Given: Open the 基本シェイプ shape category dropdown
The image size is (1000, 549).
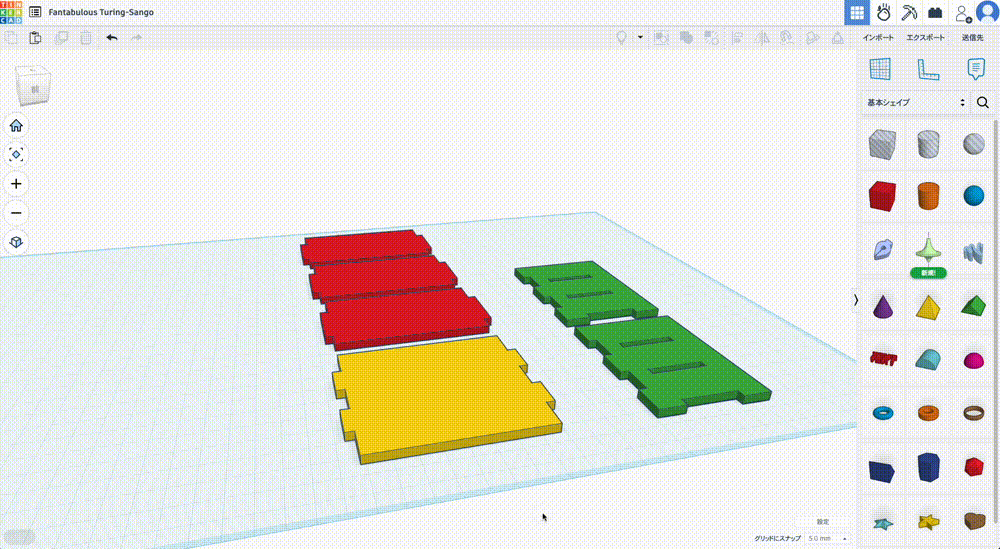Looking at the screenshot, I should (x=916, y=102).
